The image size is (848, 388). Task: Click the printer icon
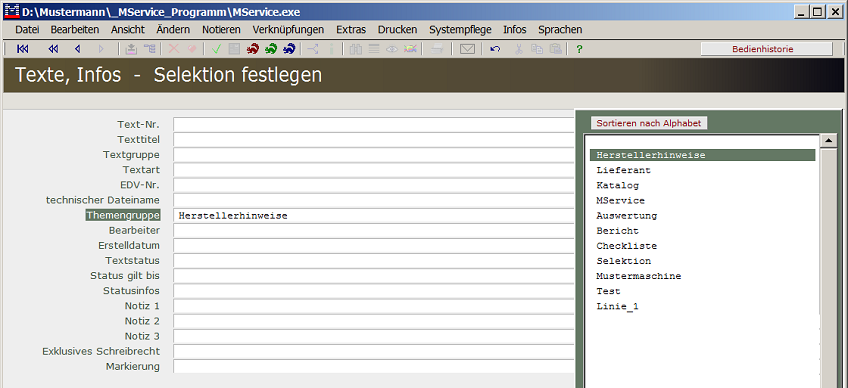(437, 49)
